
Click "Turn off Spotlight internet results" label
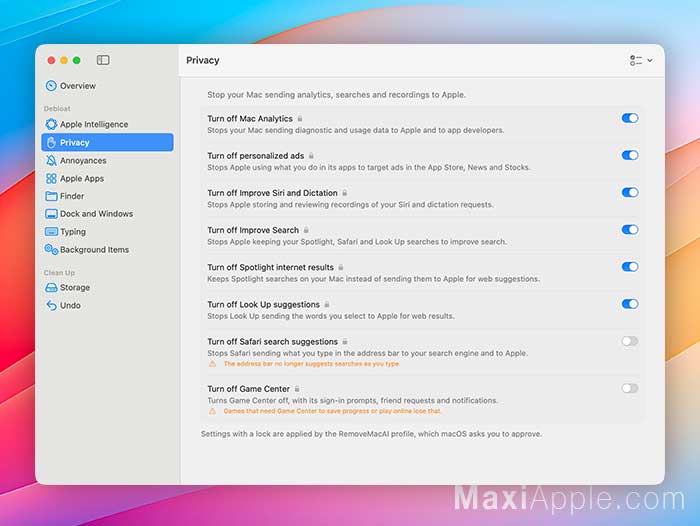(271, 267)
